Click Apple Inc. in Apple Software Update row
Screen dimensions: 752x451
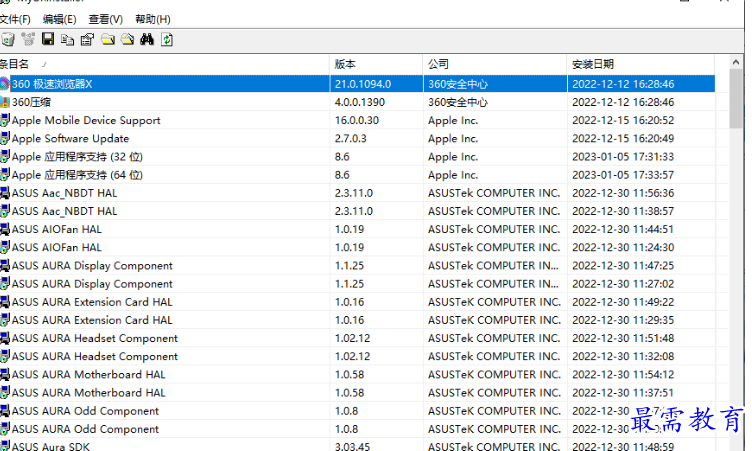point(453,139)
